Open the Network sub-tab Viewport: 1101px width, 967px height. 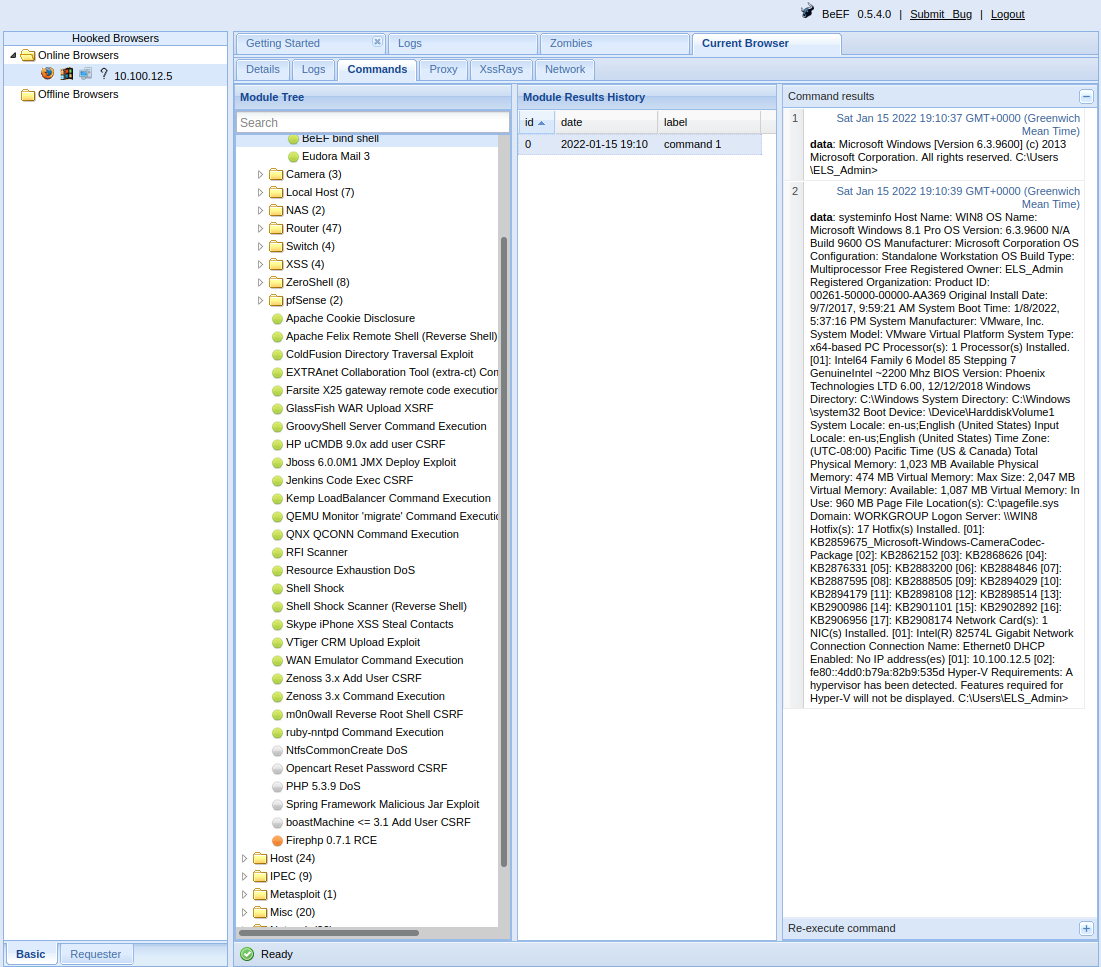[x=565, y=69]
